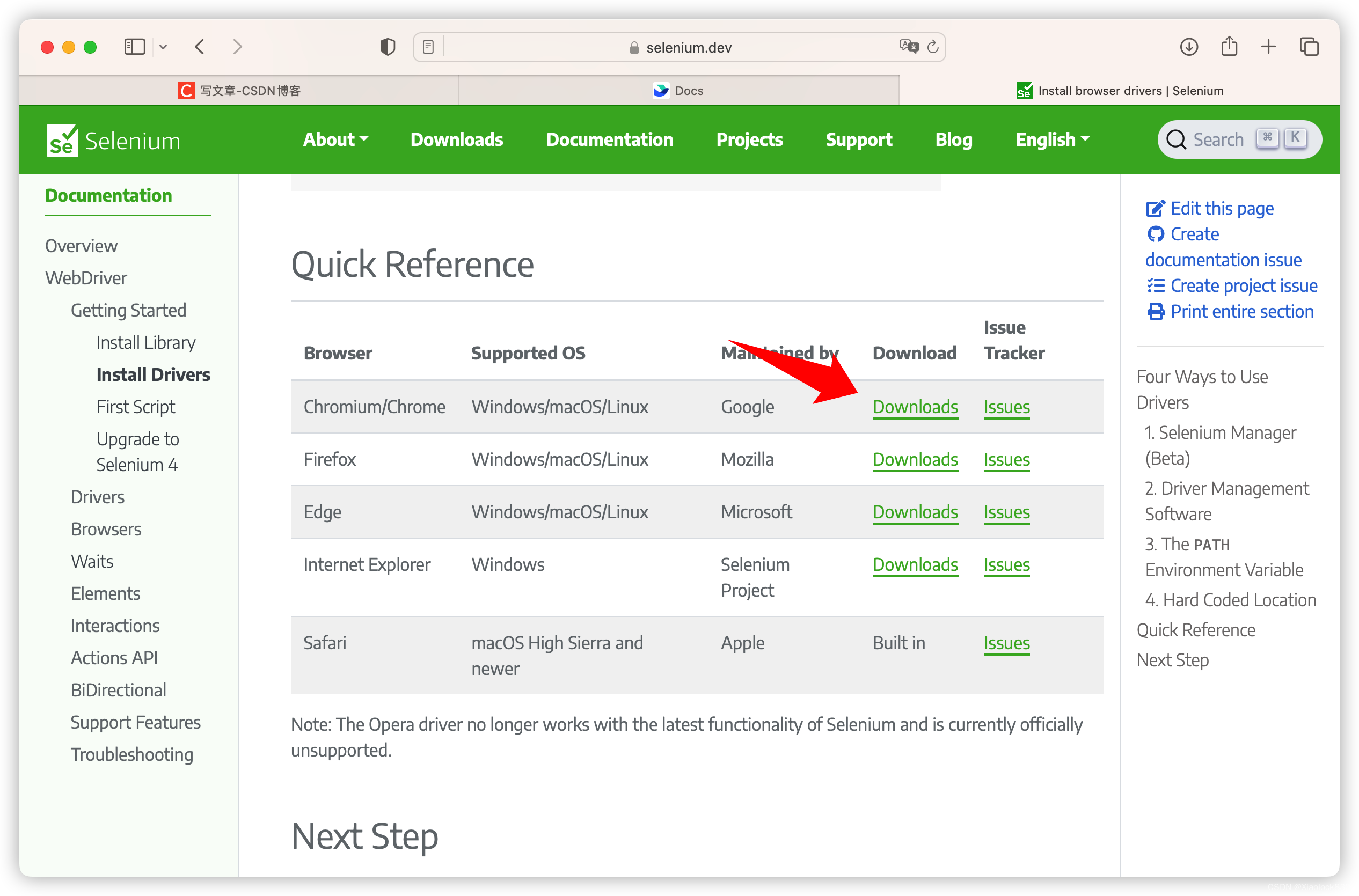Open Waits sidebar item
This screenshot has width=1359, height=896.
pos(92,561)
